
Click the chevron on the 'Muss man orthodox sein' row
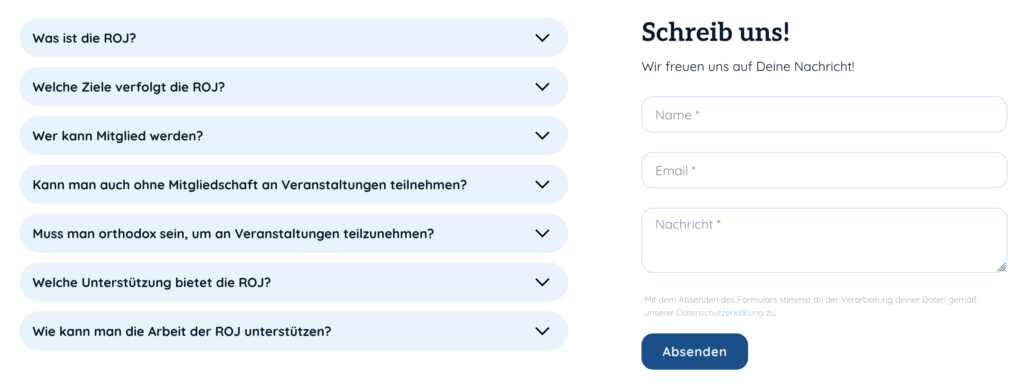coord(542,233)
